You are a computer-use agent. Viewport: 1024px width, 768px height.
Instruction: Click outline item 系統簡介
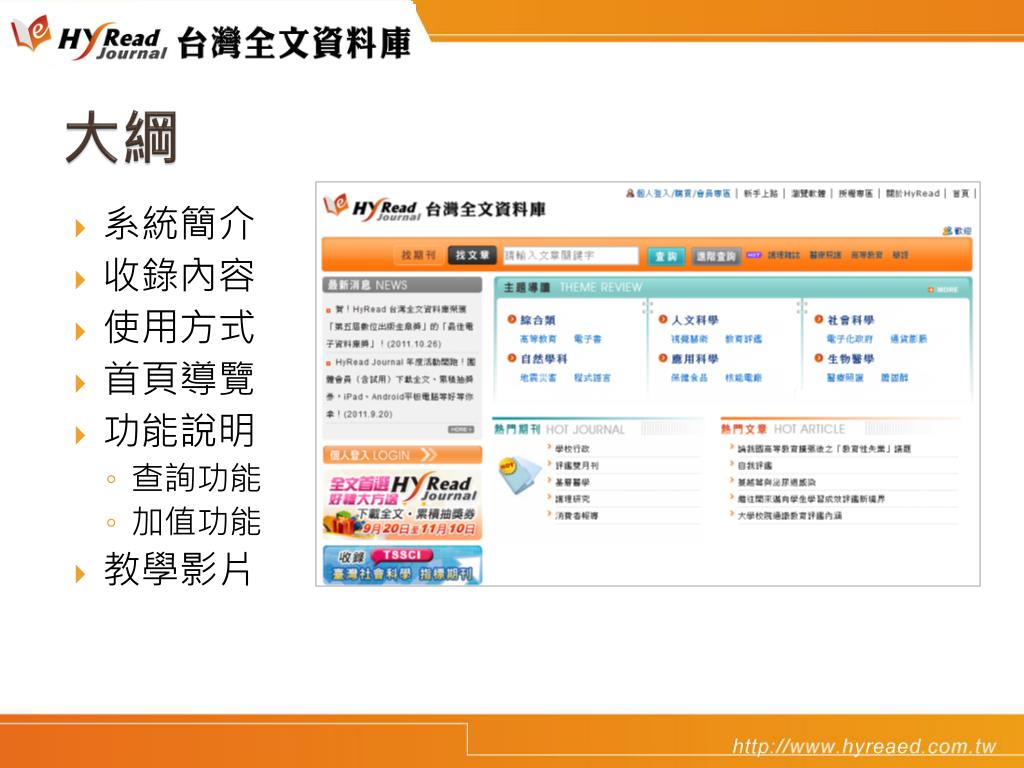(179, 223)
